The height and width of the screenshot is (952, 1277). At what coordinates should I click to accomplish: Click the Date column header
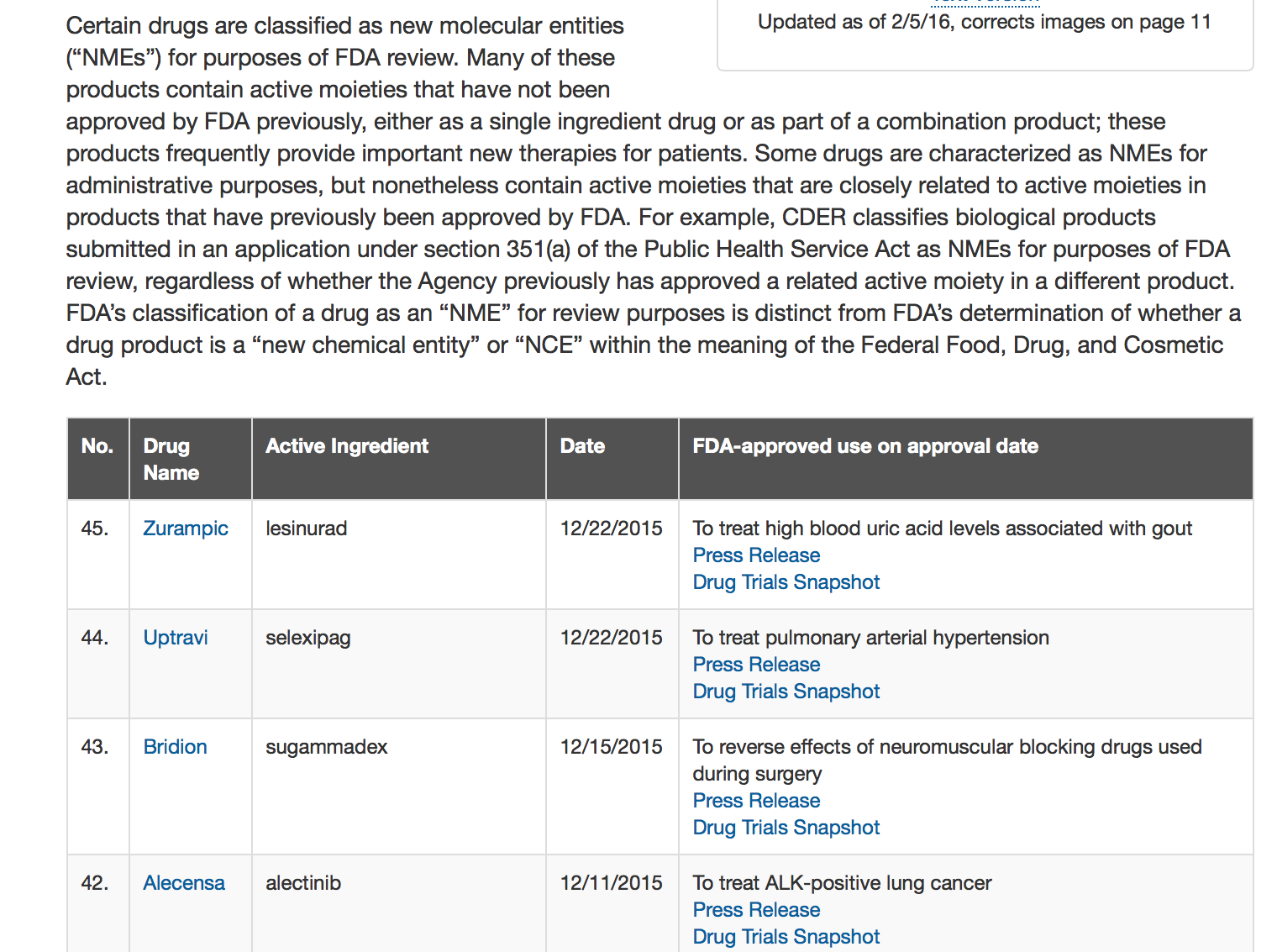(x=582, y=446)
